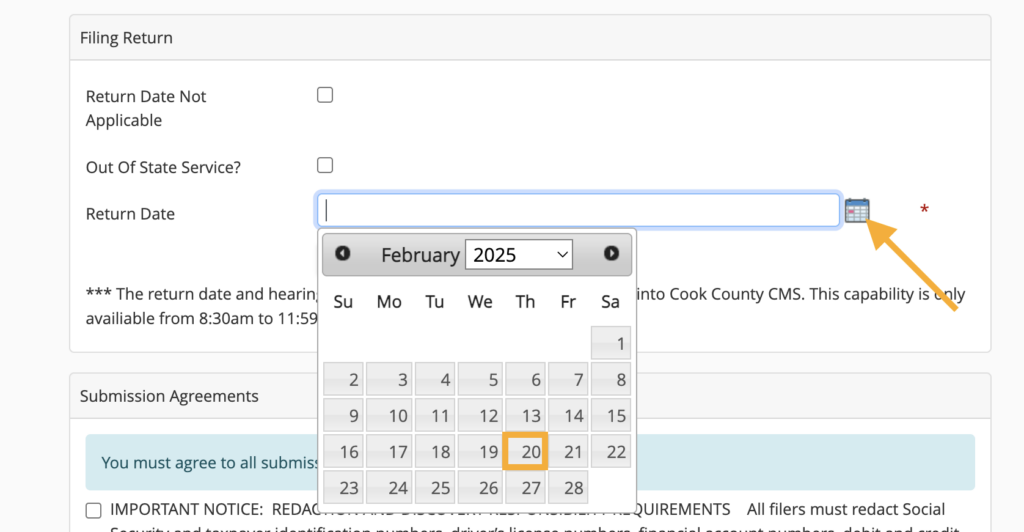1024x532 pixels.
Task: Go to previous month in calendar
Action: click(343, 254)
